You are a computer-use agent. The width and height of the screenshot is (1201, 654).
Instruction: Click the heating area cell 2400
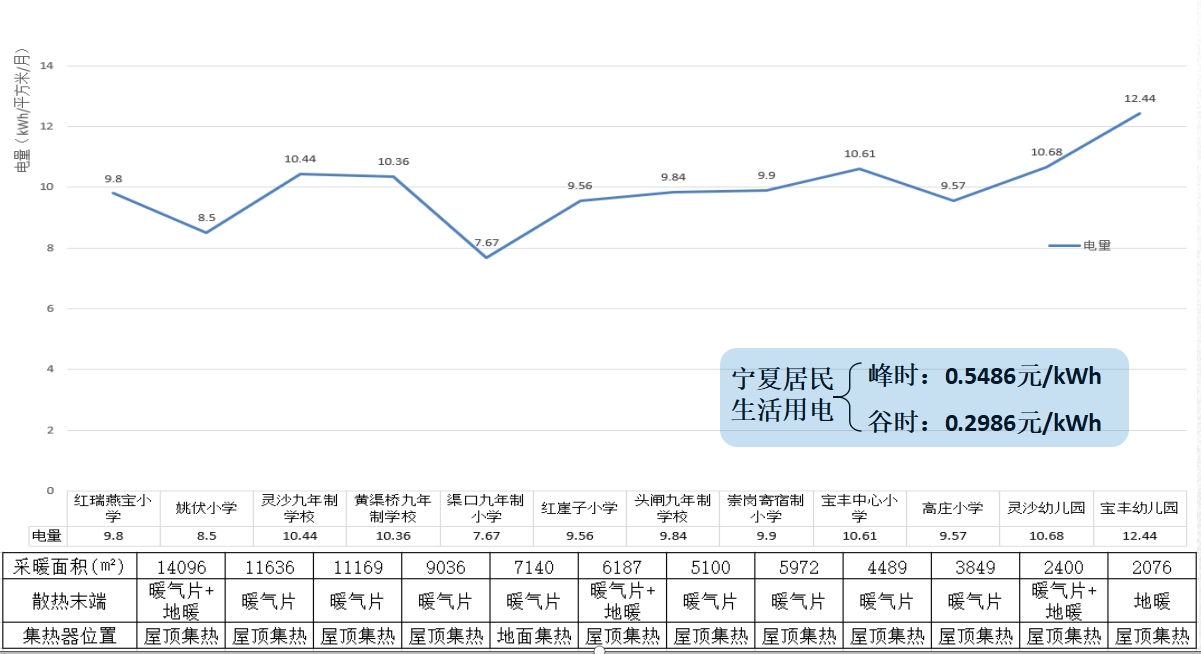[x=1063, y=566]
